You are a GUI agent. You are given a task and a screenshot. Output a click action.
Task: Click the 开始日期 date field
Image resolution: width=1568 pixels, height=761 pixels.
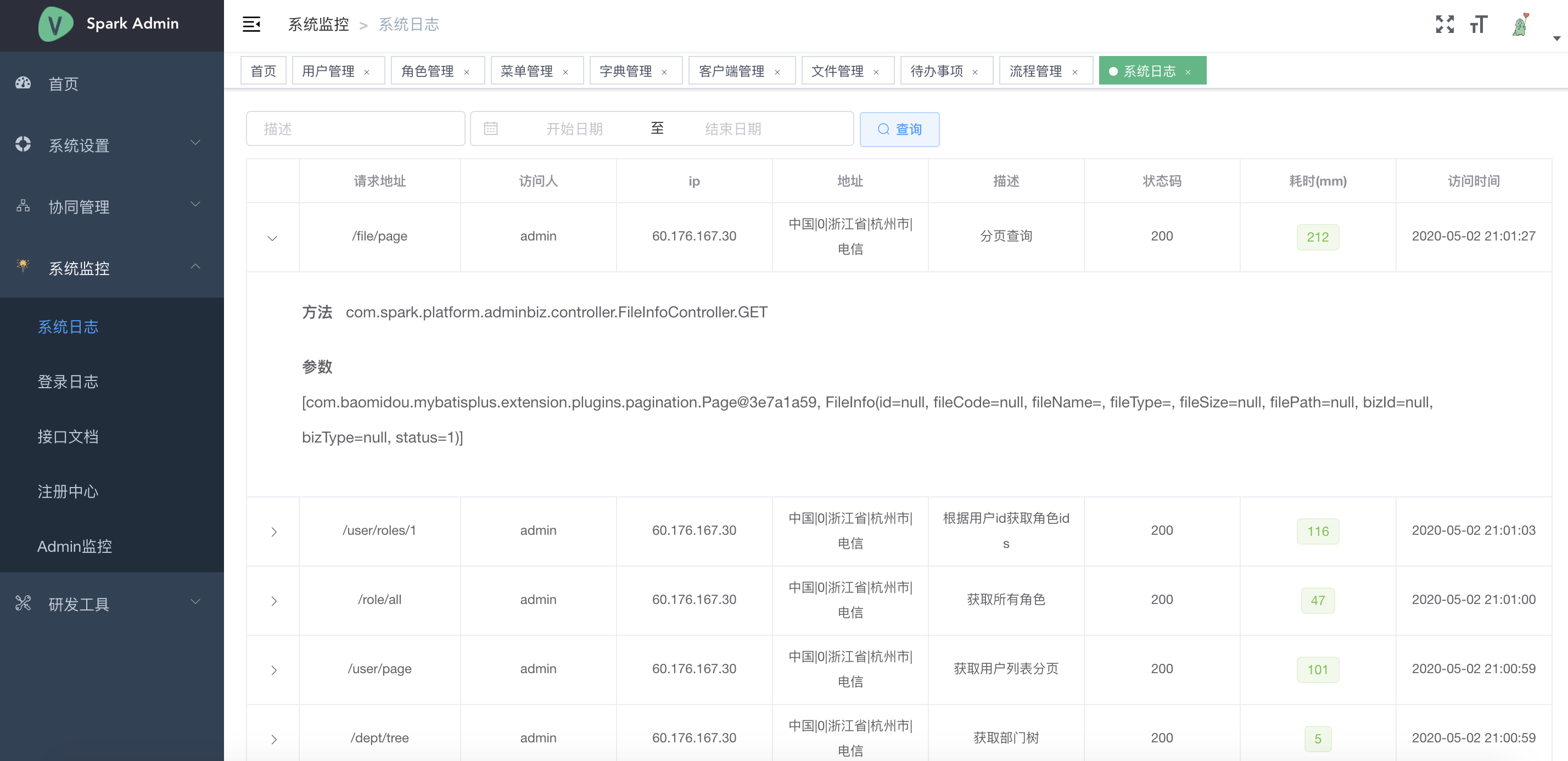coord(574,128)
